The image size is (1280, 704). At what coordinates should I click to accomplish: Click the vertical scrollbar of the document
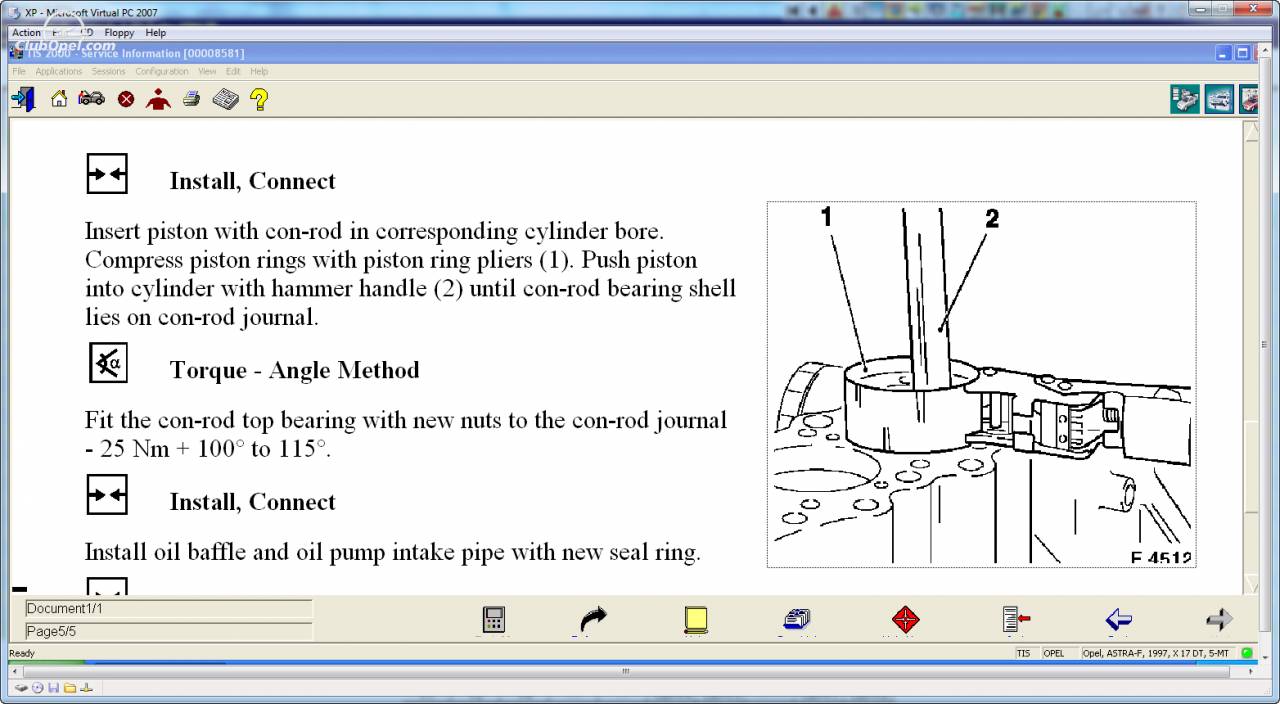pos(1251,357)
